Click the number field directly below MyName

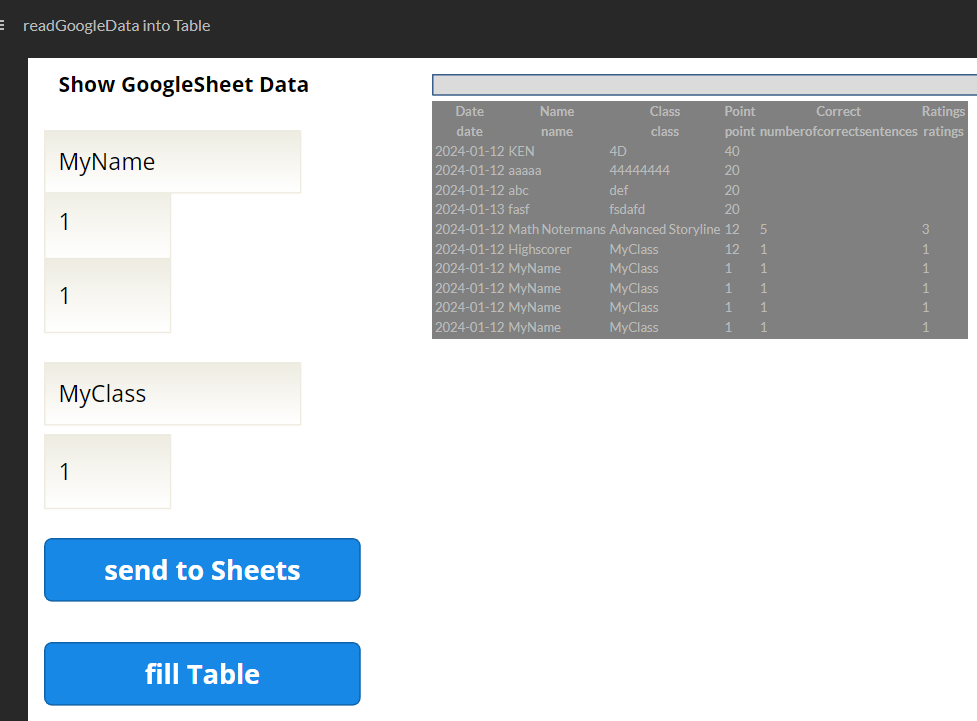(107, 222)
